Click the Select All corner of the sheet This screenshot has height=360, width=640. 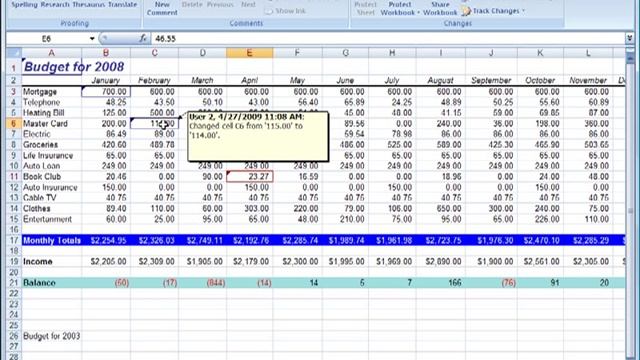[x=14, y=53]
